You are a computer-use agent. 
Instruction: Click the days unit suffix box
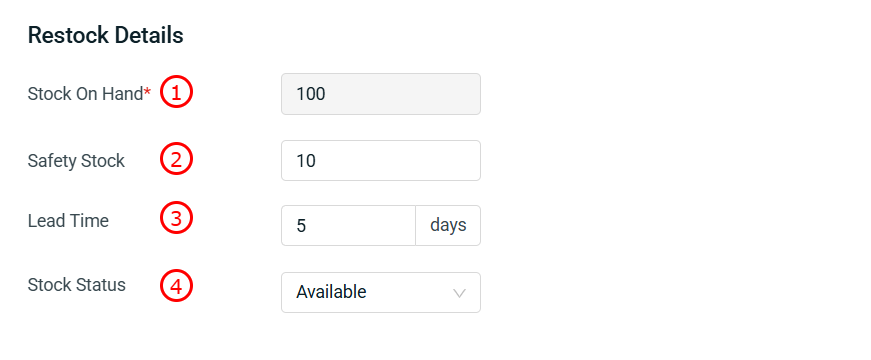point(448,226)
